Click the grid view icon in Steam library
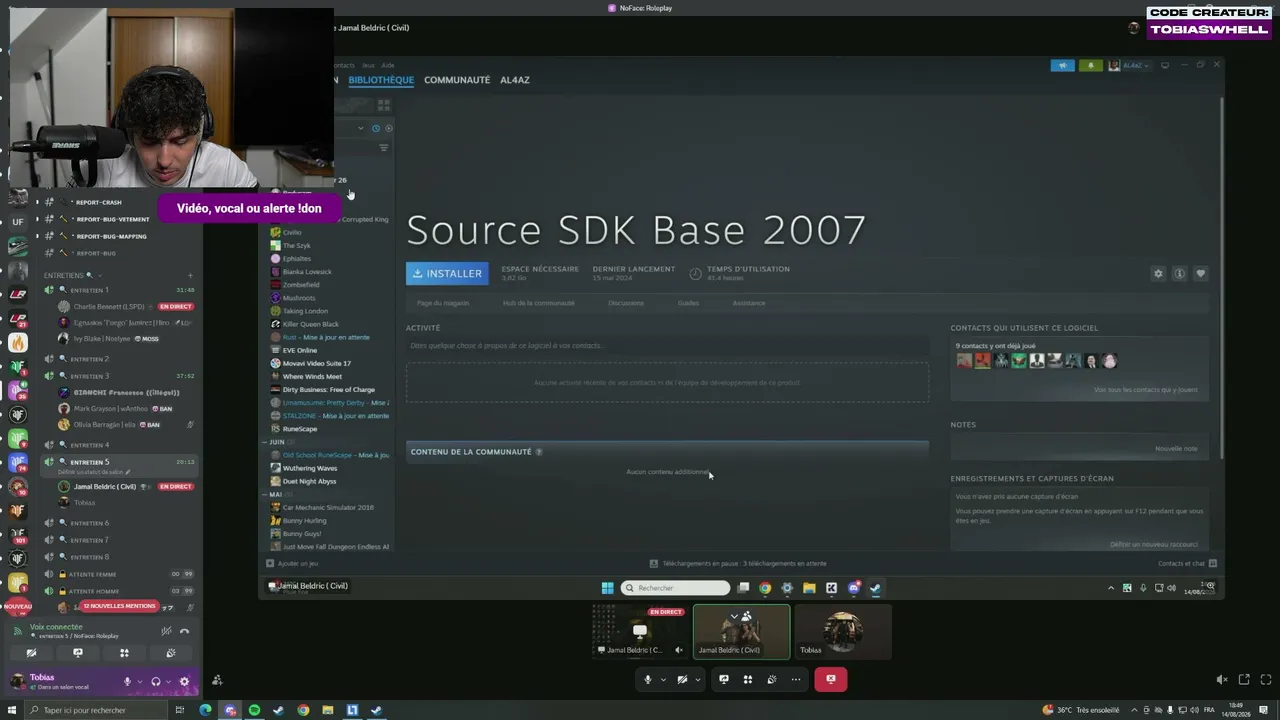Viewport: 1280px width, 720px height. (x=383, y=104)
